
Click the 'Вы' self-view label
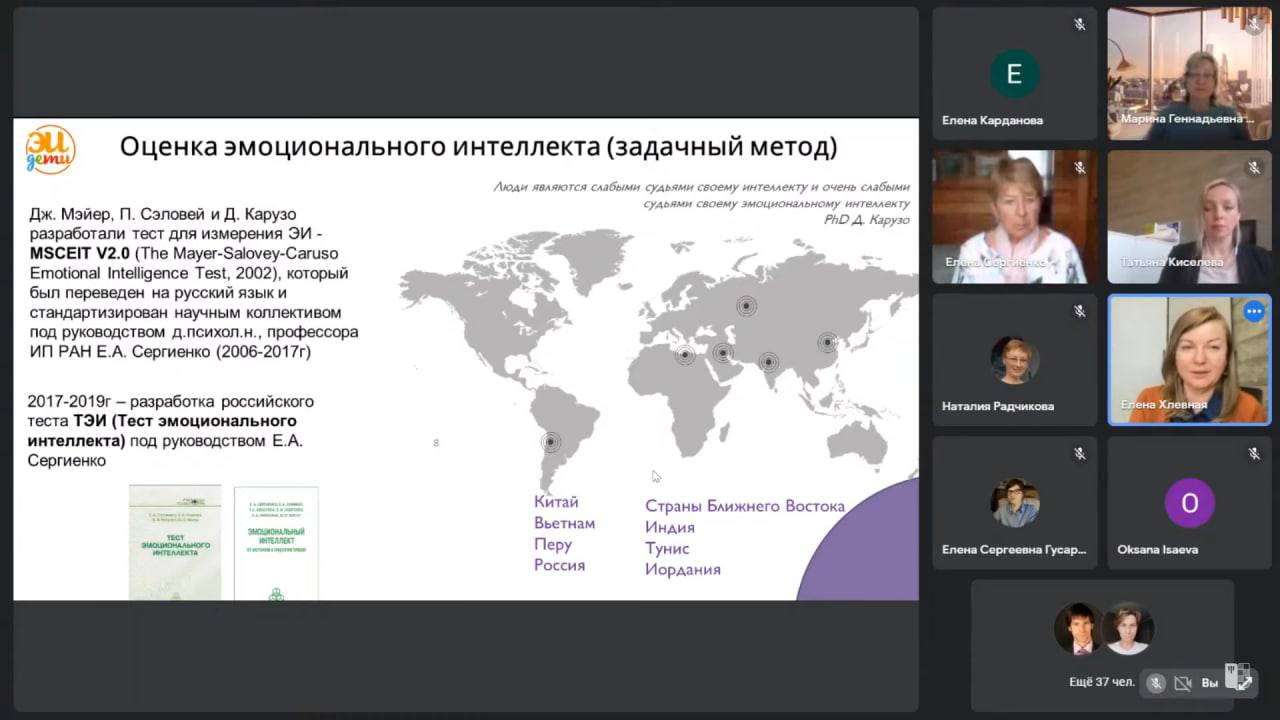(x=1209, y=683)
